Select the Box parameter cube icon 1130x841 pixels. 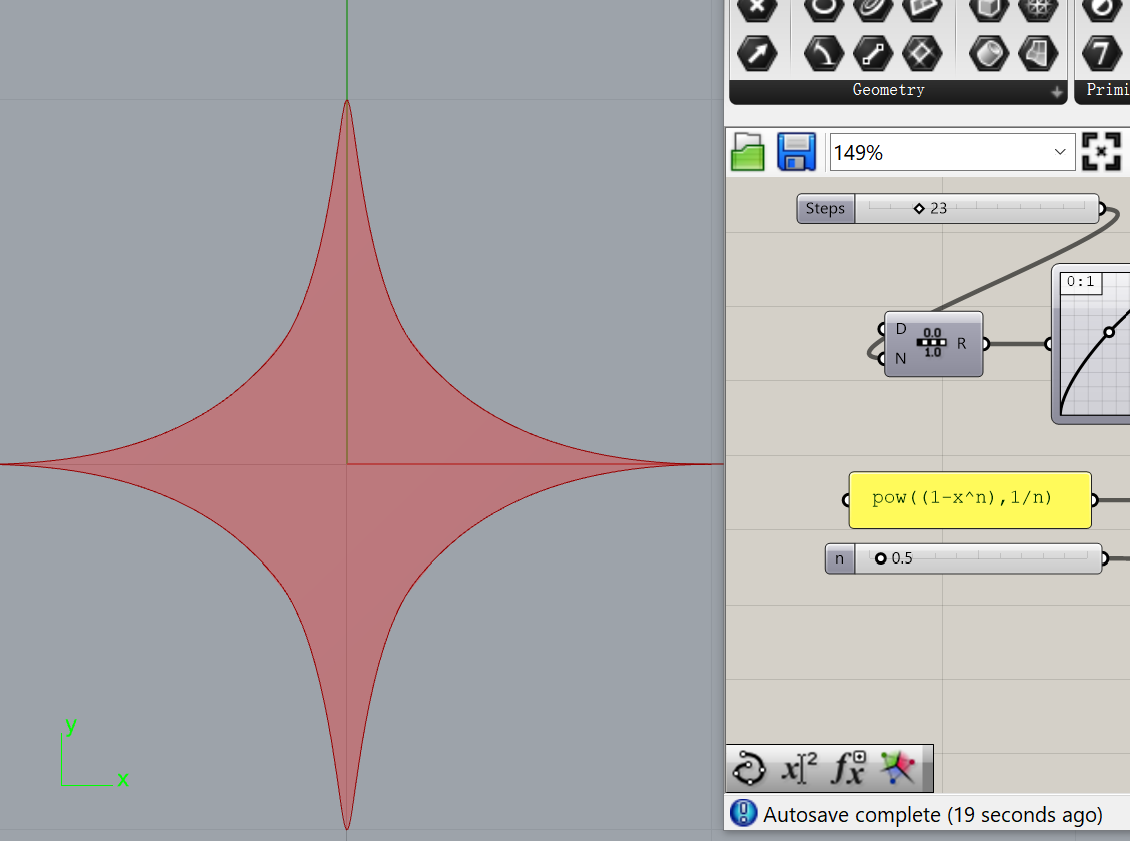(x=989, y=10)
